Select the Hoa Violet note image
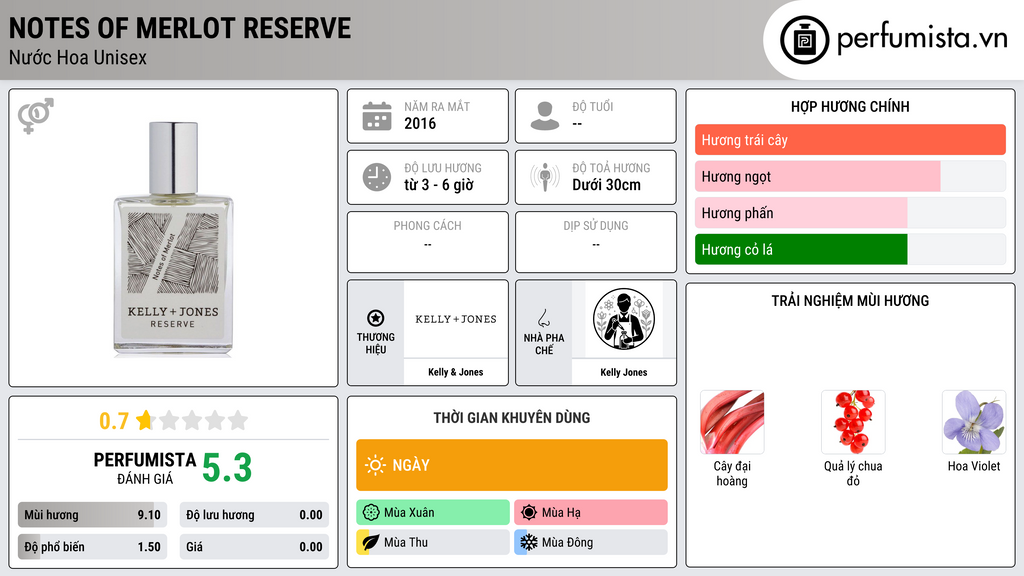The height and width of the screenshot is (576, 1024). click(x=974, y=422)
